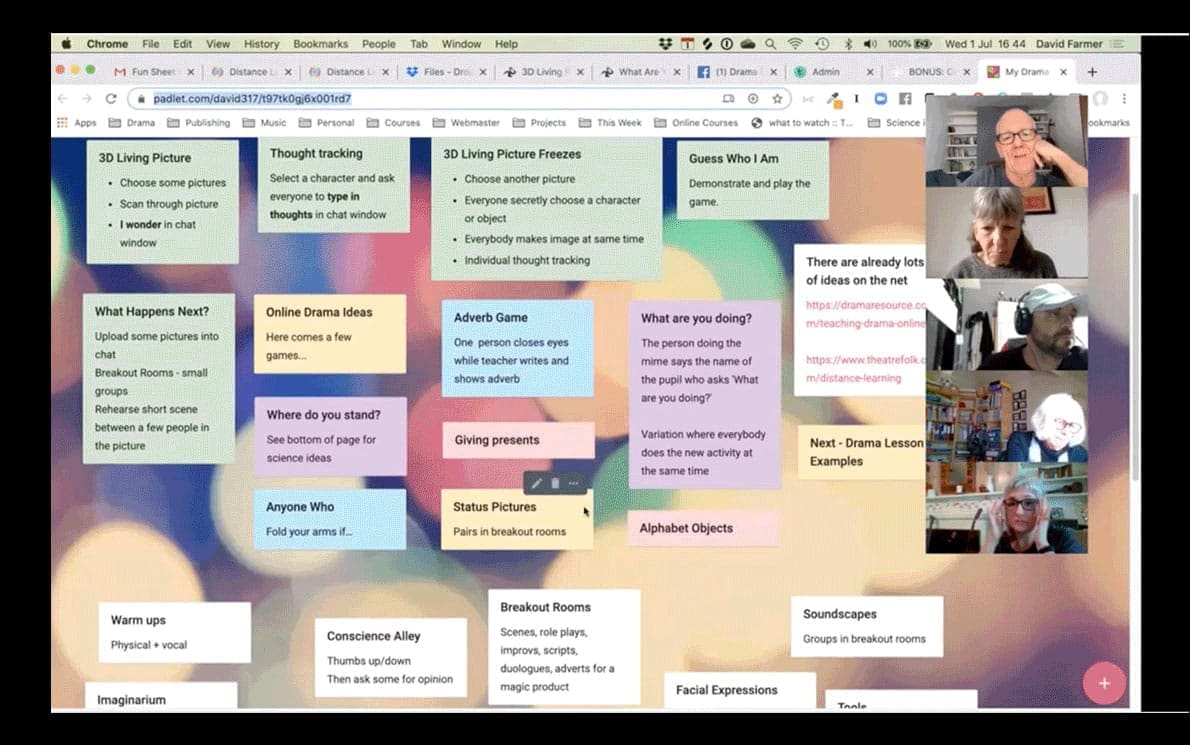Image resolution: width=1190 pixels, height=745 pixels.
Task: Close the My Drama tab
Action: pos(1063,72)
